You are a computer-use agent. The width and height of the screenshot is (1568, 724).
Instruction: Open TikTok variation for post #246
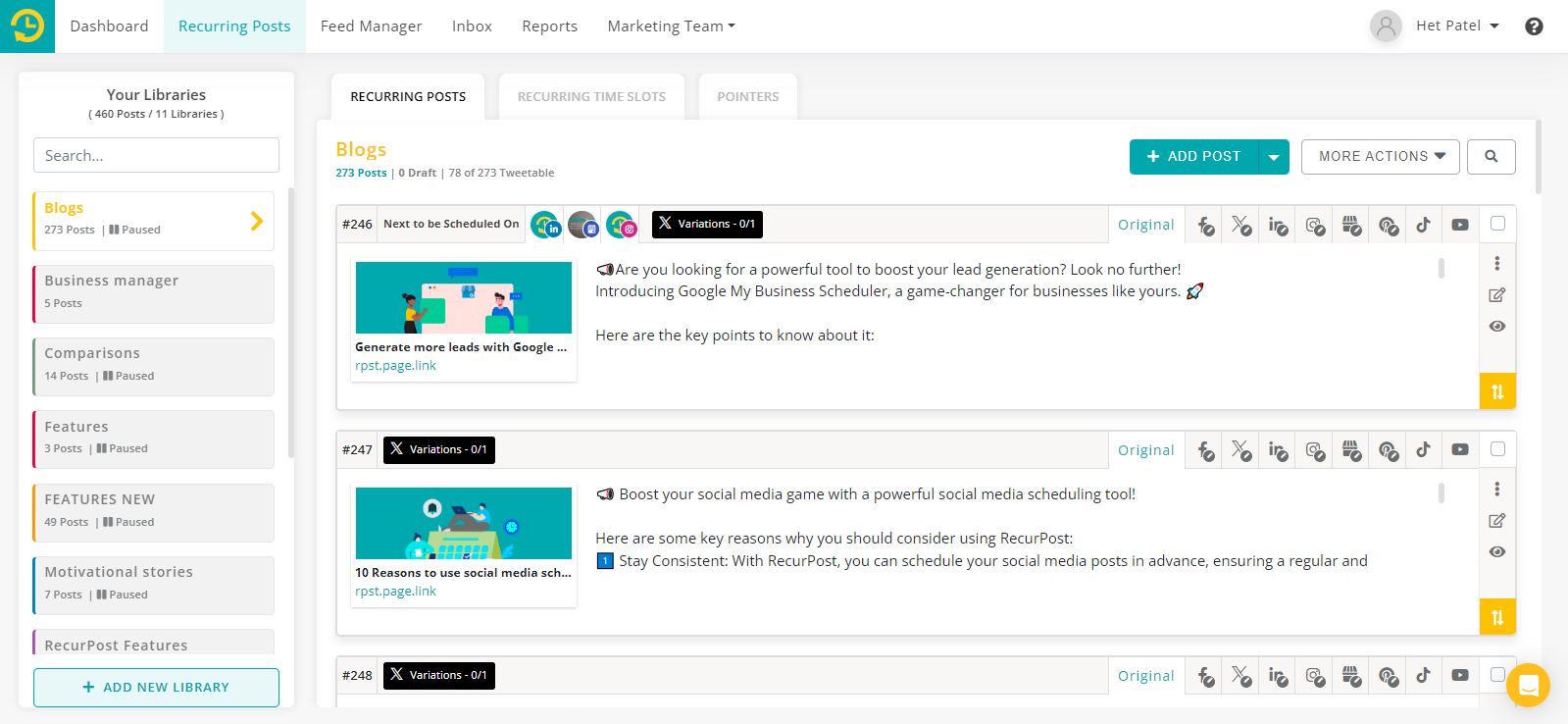click(x=1423, y=225)
